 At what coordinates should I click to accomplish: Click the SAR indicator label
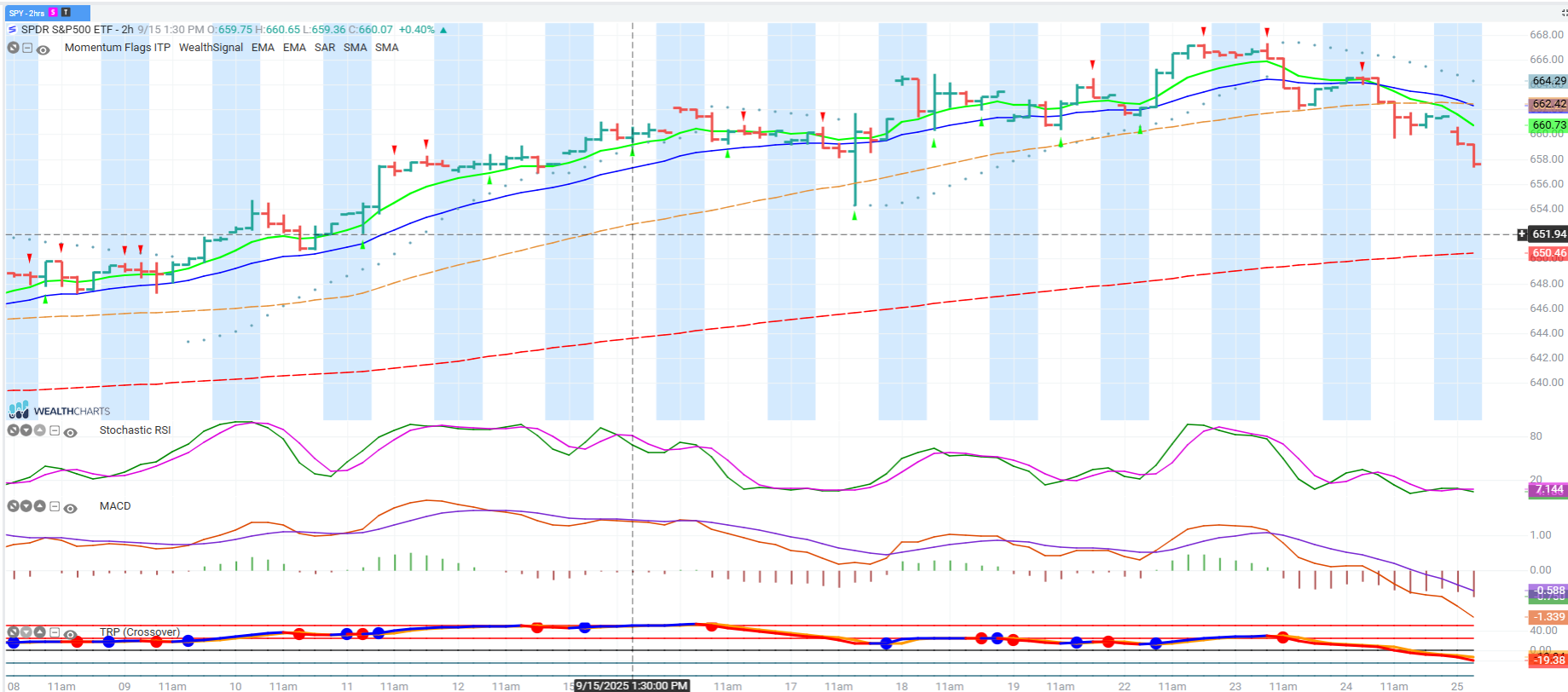tap(324, 48)
